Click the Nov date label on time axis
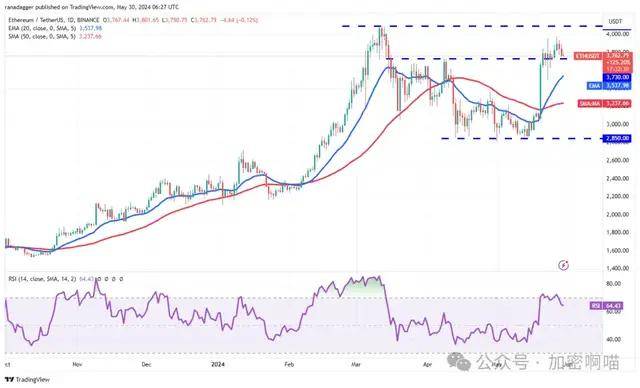This screenshot has height=388, width=640. click(x=77, y=364)
